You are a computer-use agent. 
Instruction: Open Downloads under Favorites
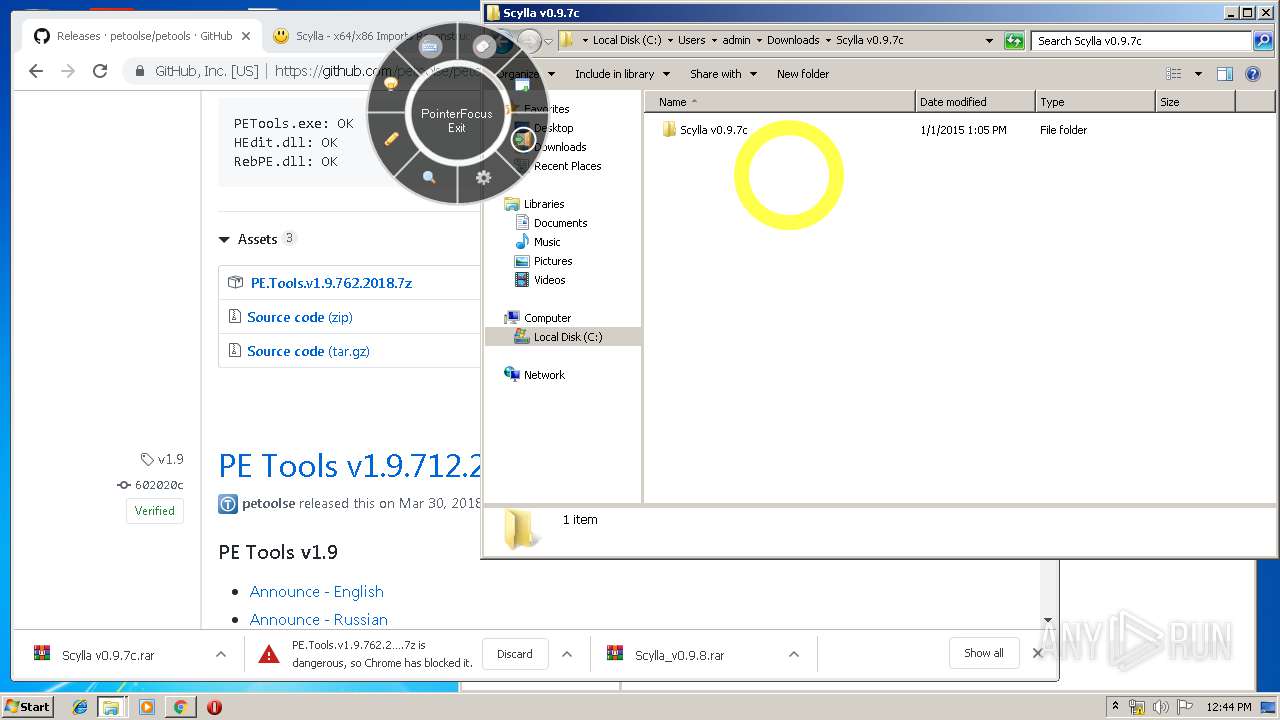(560, 147)
